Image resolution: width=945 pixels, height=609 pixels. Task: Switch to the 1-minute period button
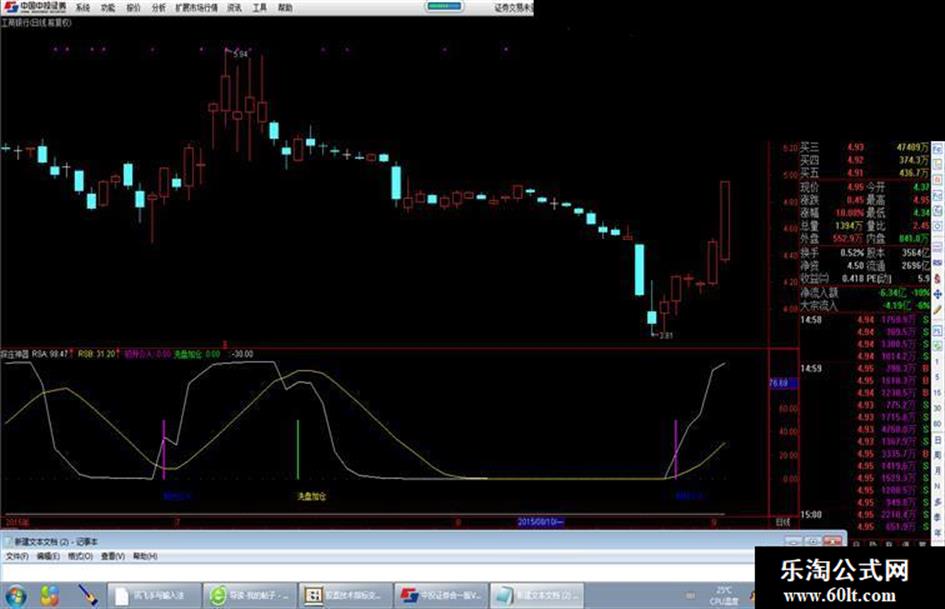[x=937, y=361]
